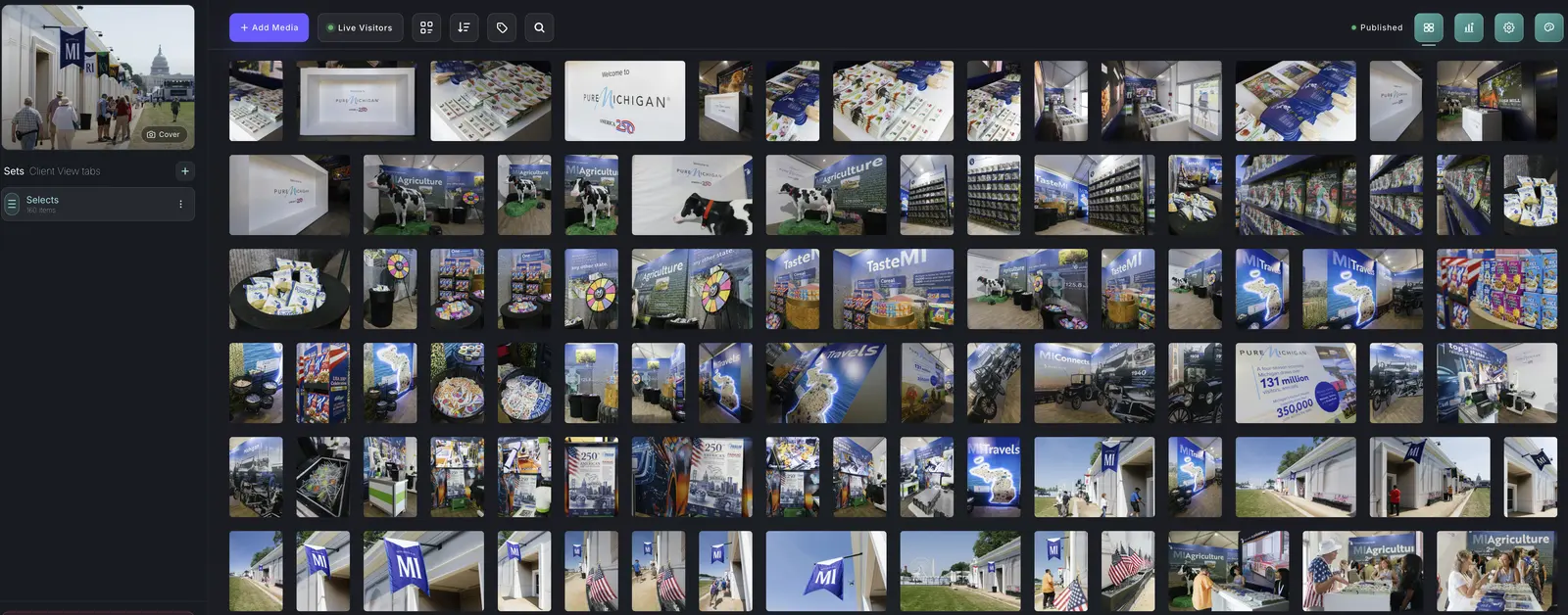Image resolution: width=1568 pixels, height=615 pixels.
Task: Open the Published status control
Action: pos(1377,27)
